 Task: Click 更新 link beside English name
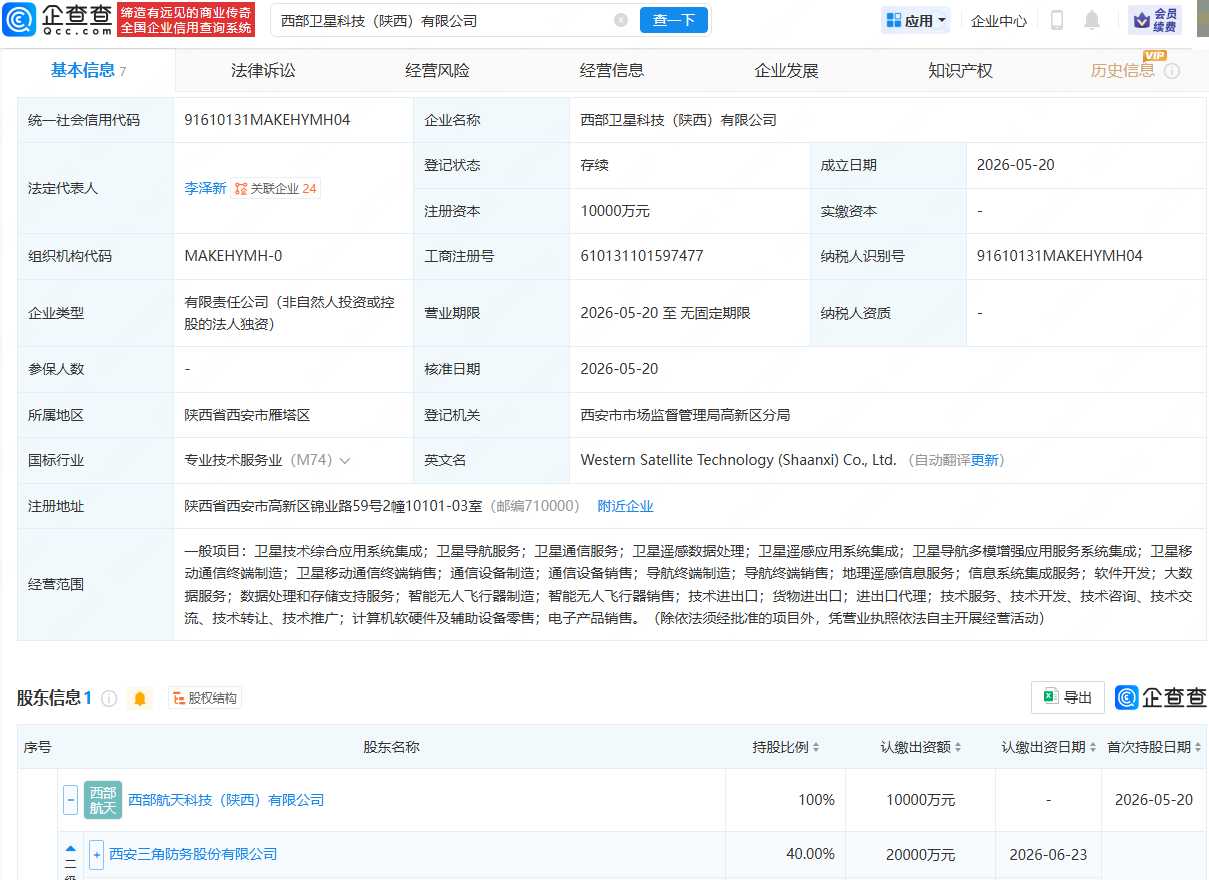(x=984, y=460)
